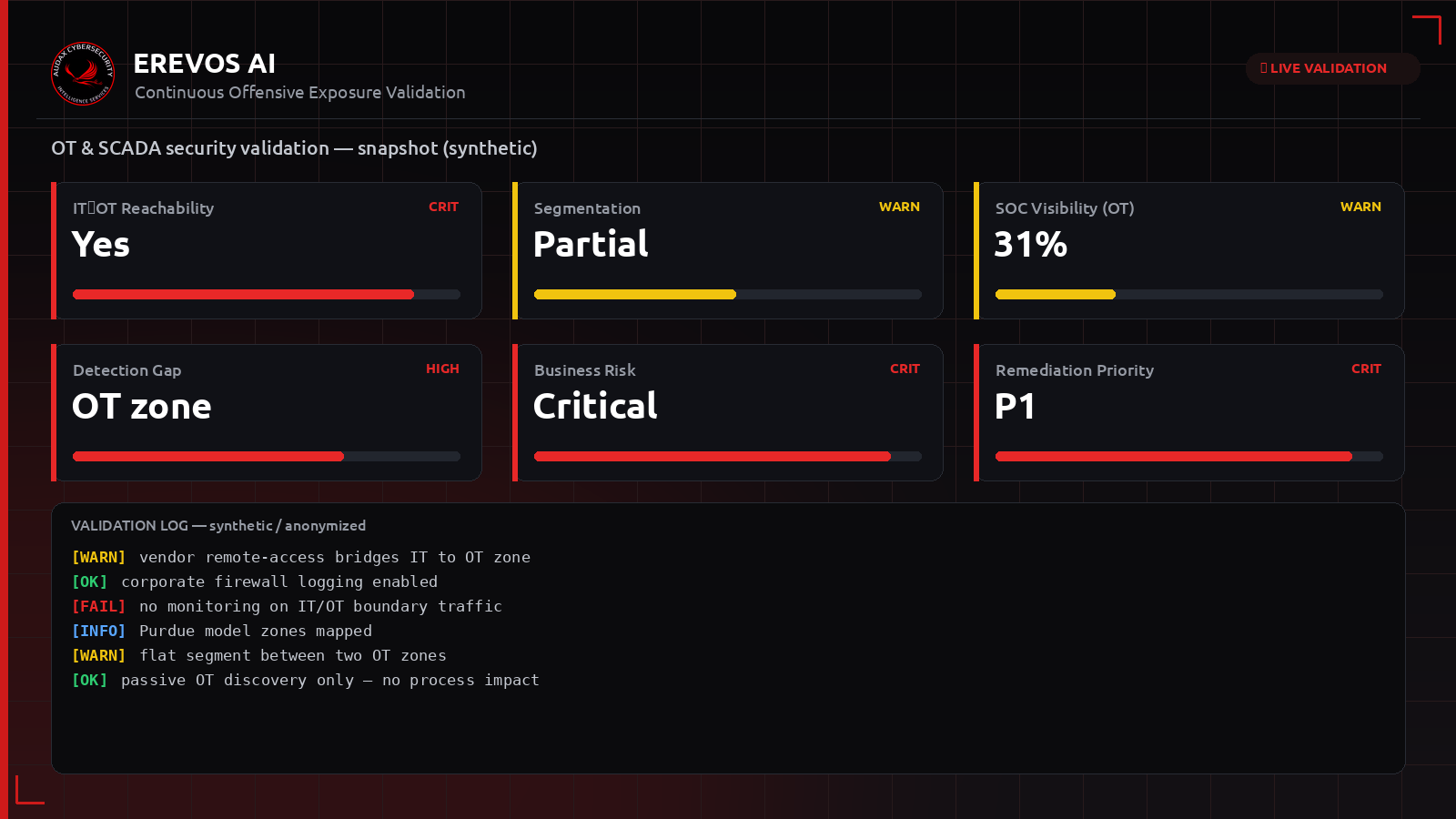This screenshot has height=819, width=1456.
Task: Open the IT/OT Reachability card
Action: coord(267,250)
